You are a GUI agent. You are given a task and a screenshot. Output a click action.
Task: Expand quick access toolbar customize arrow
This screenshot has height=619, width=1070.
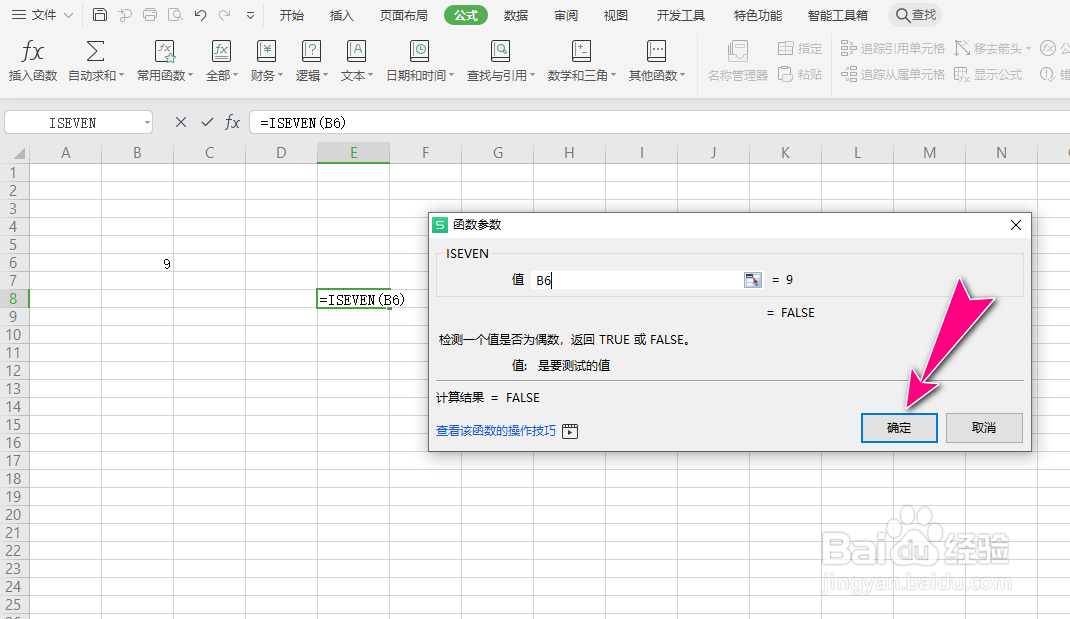point(250,15)
